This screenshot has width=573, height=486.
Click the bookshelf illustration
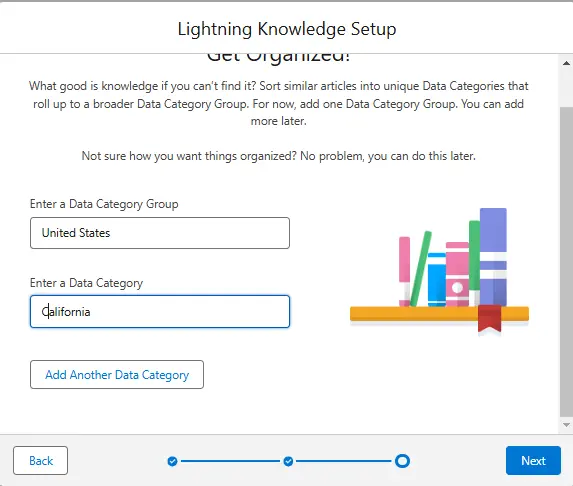(439, 271)
